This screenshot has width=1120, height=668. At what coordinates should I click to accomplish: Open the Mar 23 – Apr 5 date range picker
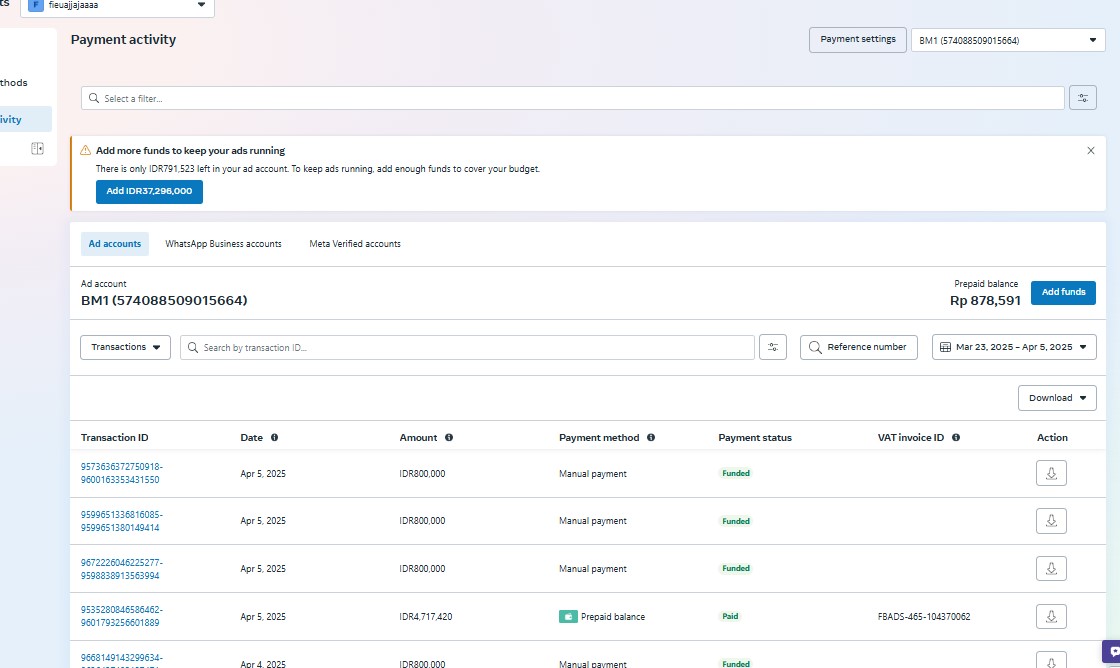(1014, 347)
